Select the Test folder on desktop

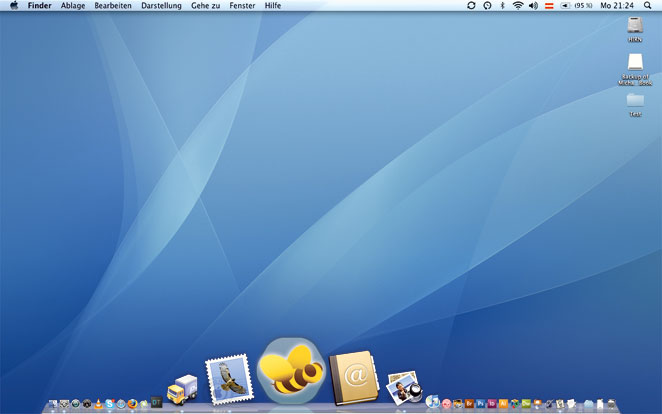[x=635, y=102]
